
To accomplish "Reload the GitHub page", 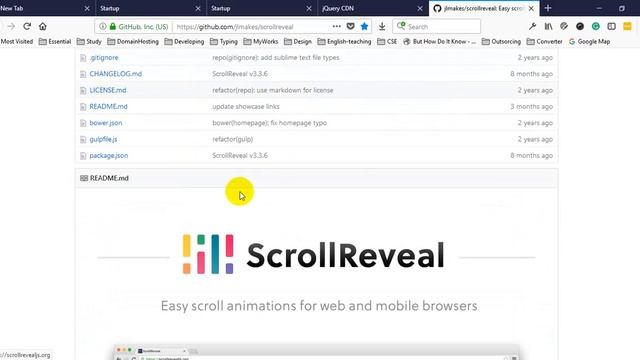I will pyautogui.click(x=27, y=27).
